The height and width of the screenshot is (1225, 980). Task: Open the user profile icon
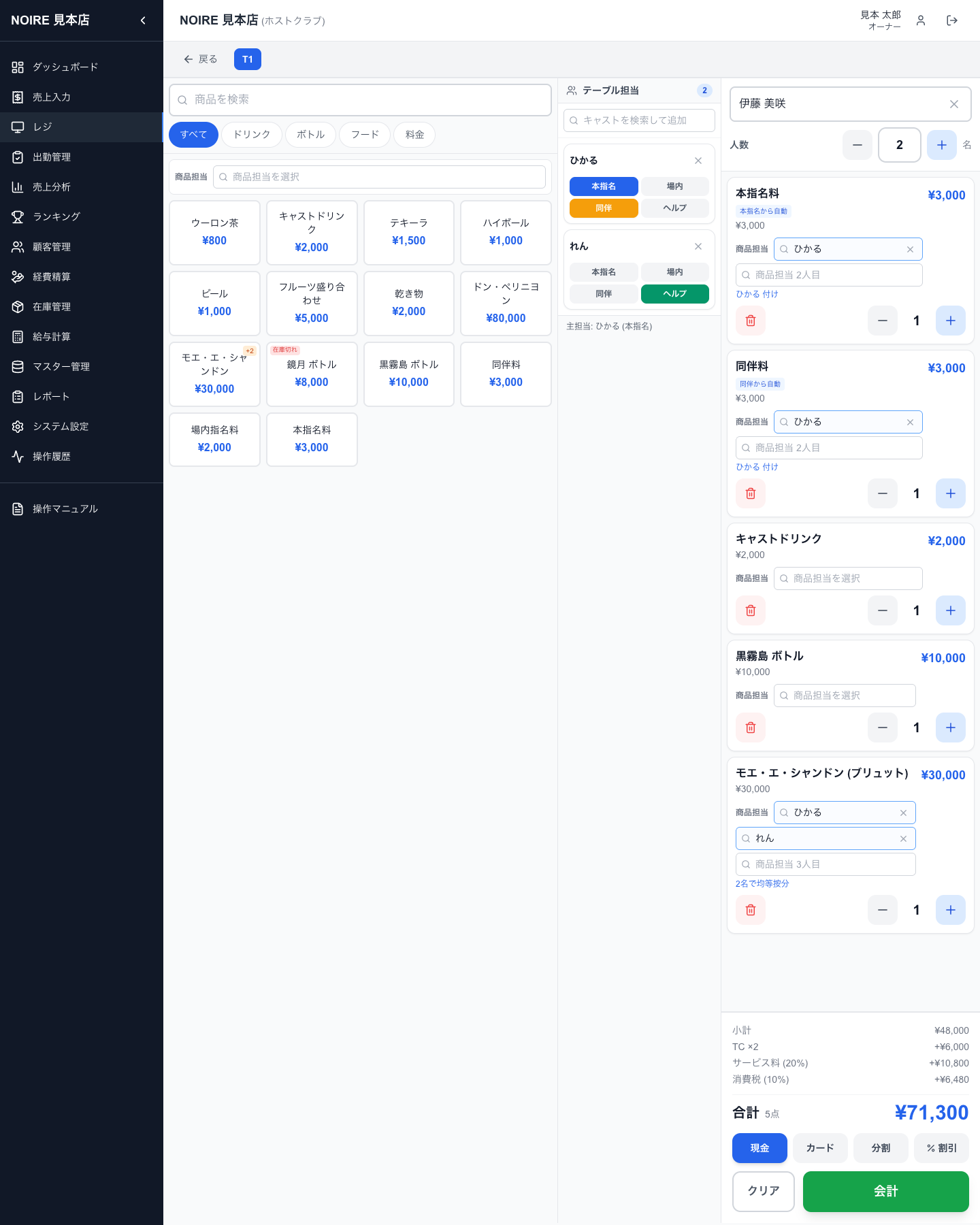tap(921, 20)
